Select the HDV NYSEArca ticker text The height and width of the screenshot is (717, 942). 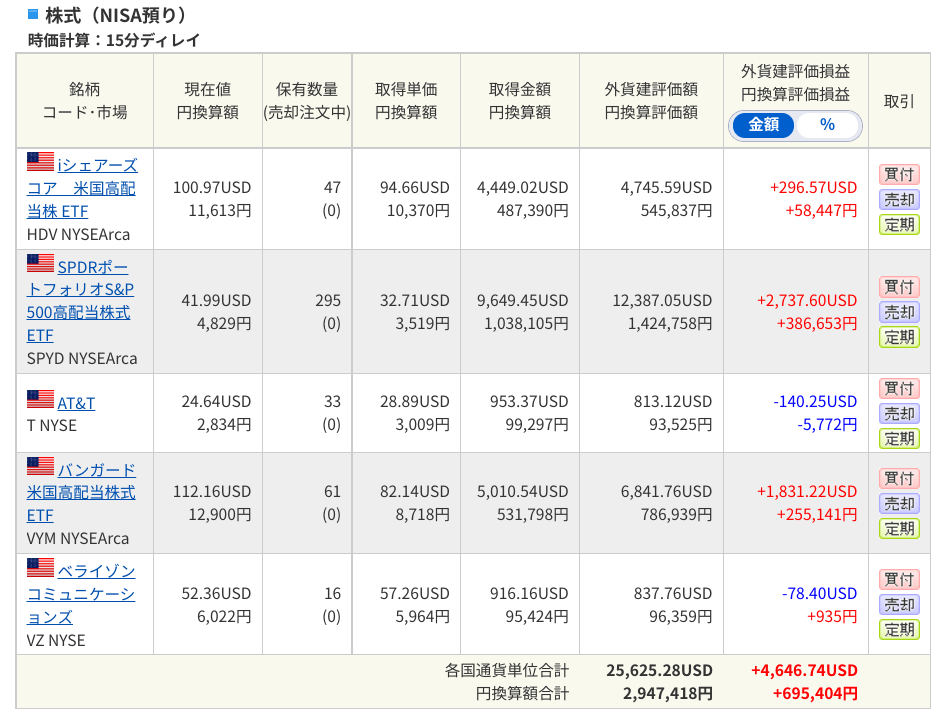[78, 234]
